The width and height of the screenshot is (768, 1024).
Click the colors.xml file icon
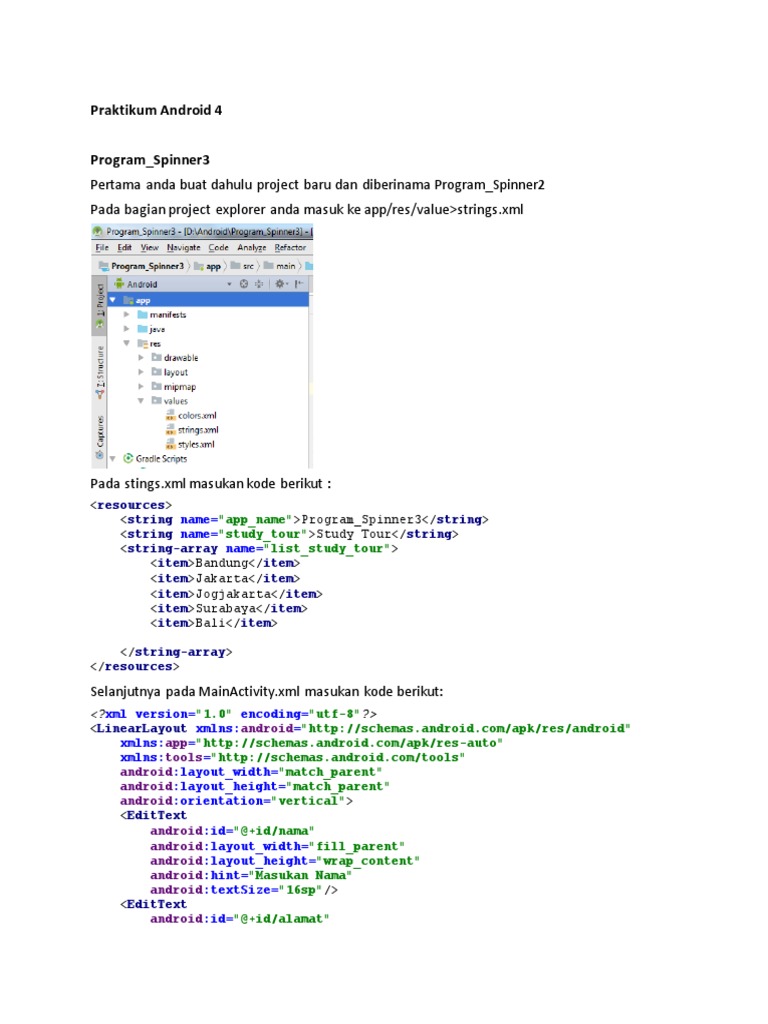[170, 415]
